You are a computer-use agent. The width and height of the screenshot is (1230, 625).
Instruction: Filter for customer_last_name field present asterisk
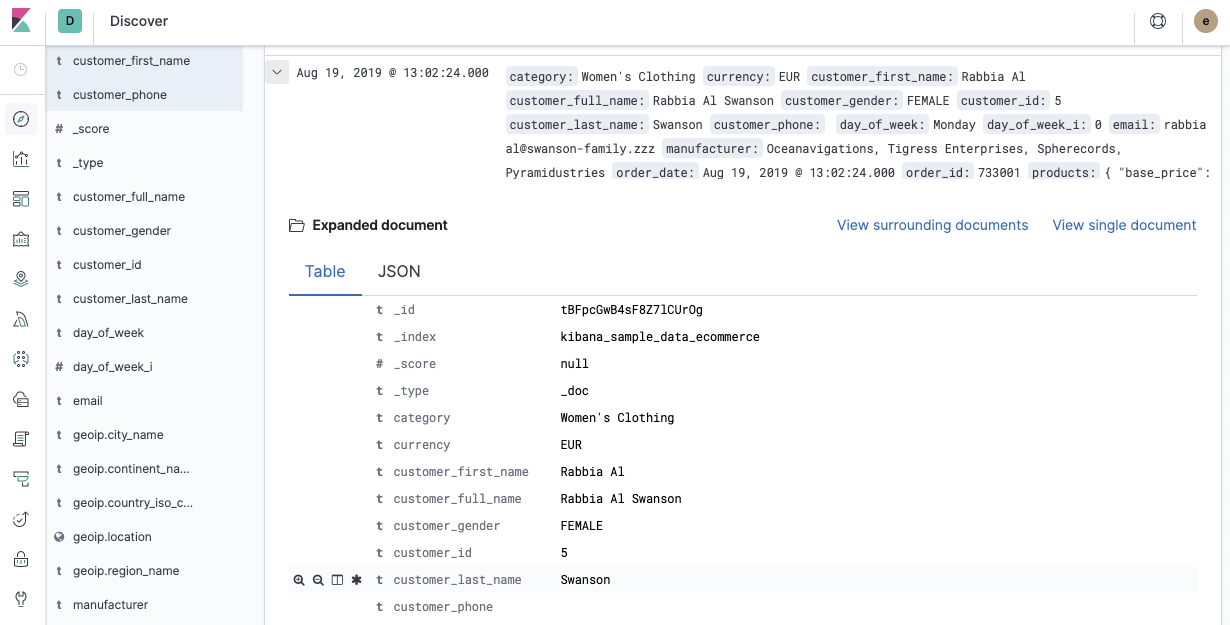356,580
